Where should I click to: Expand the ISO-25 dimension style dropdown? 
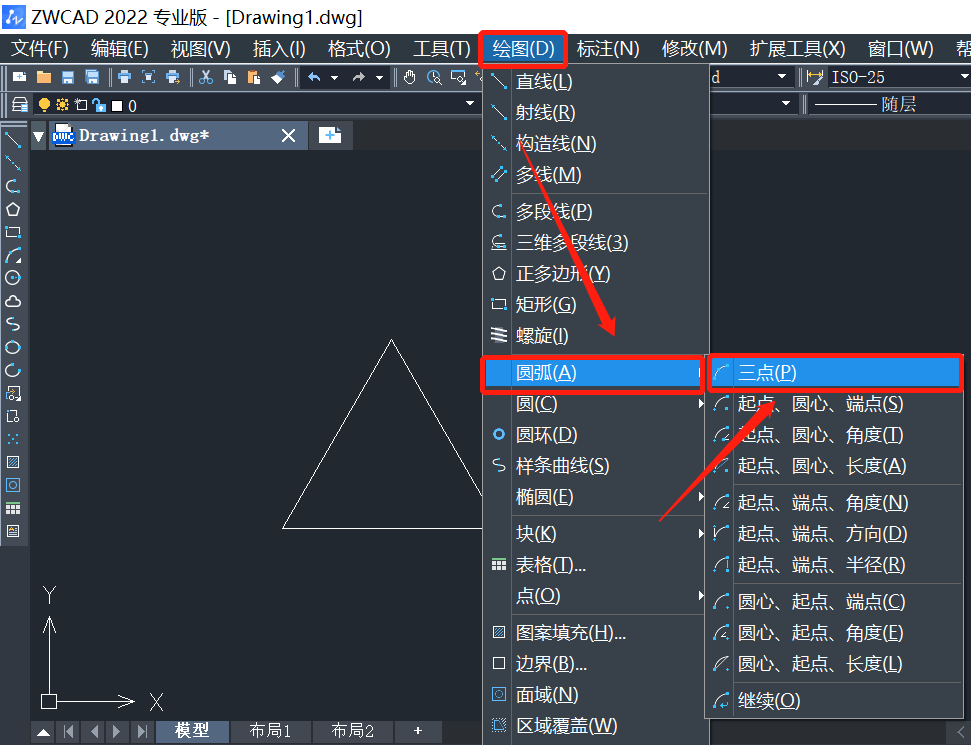963,77
